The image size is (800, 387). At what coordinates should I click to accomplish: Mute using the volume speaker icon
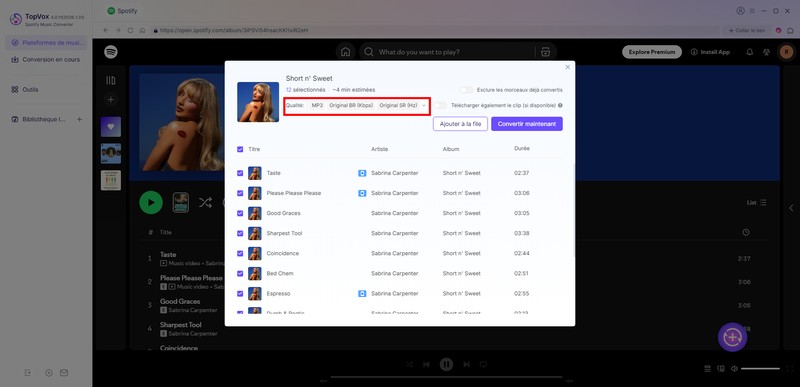coord(734,368)
